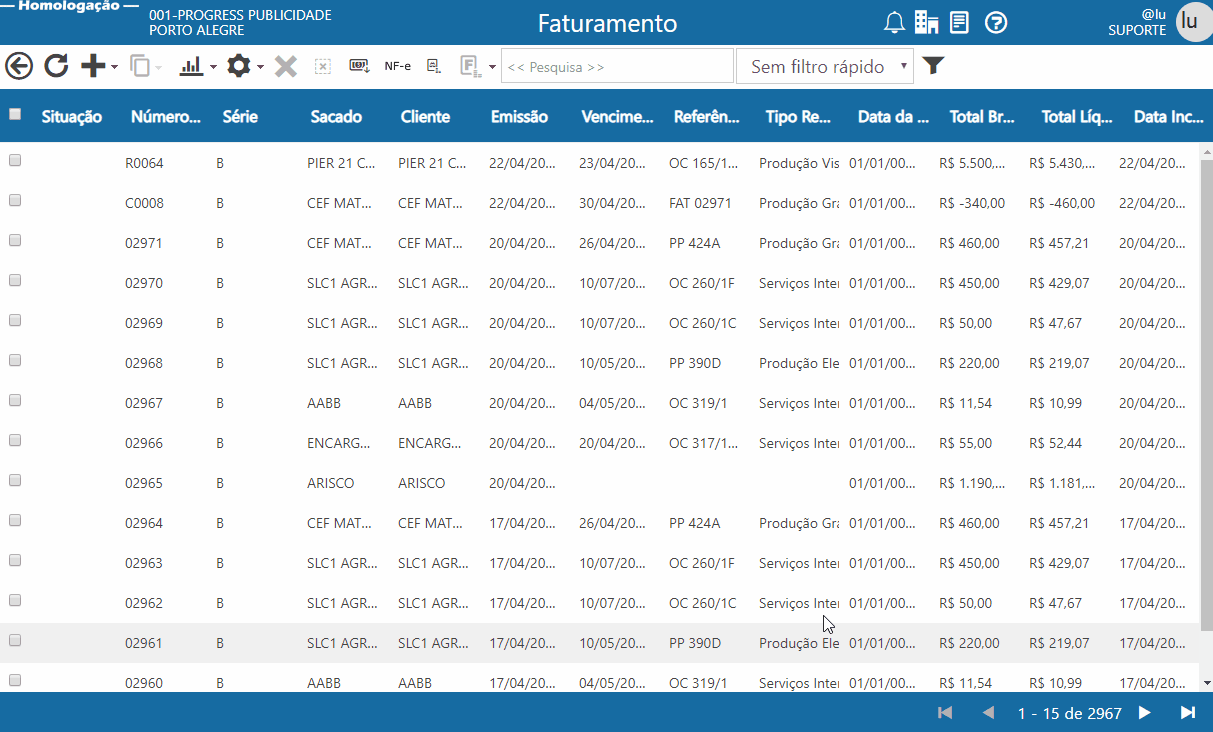Refresh the invoice list
The image size is (1213, 732).
(56, 66)
